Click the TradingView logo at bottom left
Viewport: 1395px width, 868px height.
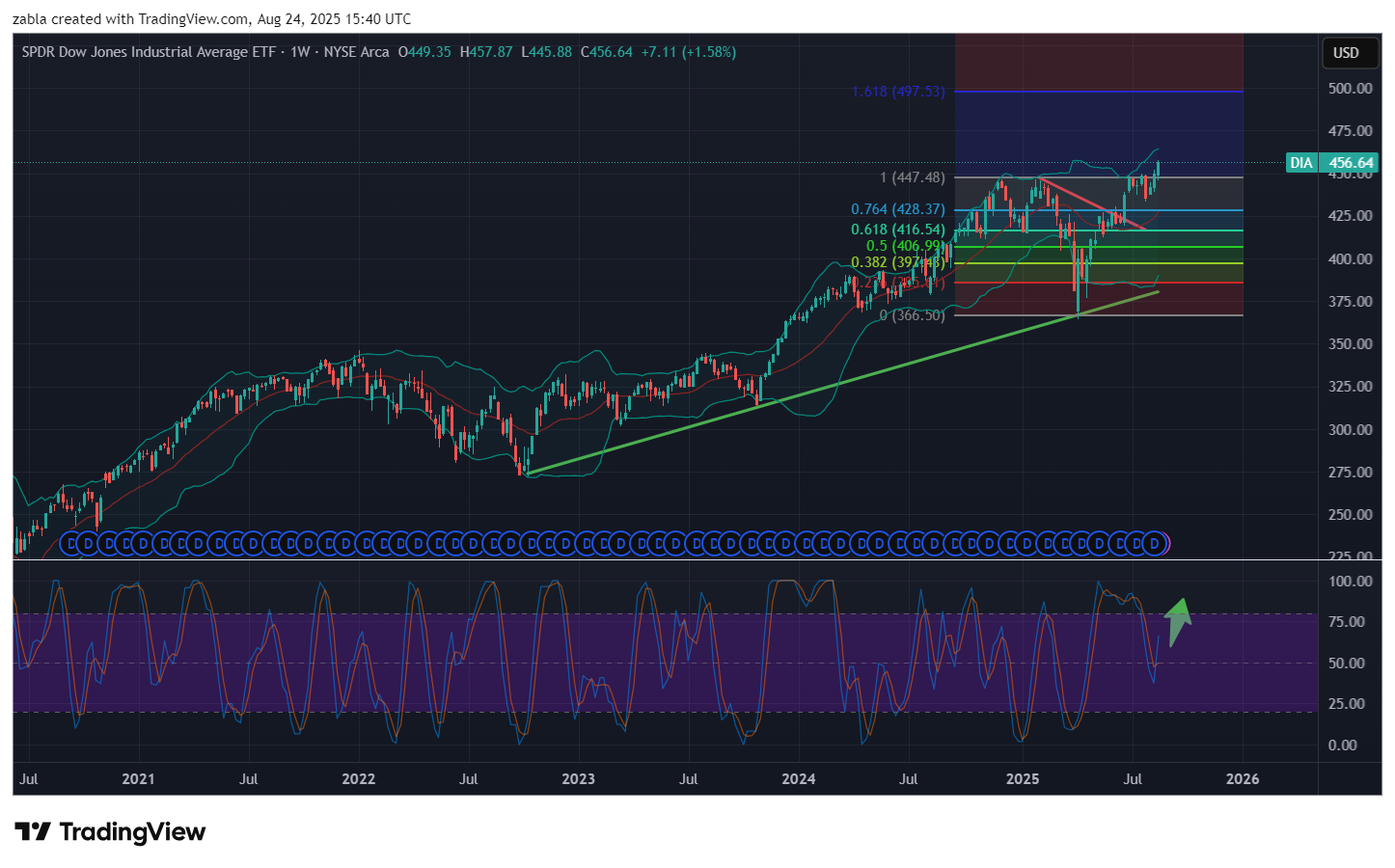pyautogui.click(x=110, y=831)
